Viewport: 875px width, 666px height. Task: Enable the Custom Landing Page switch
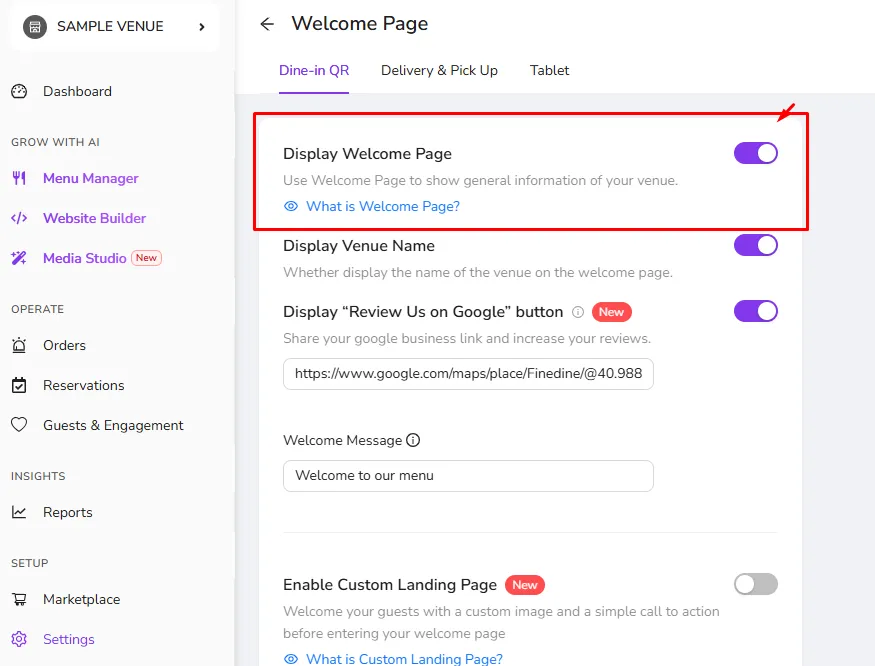click(x=756, y=584)
